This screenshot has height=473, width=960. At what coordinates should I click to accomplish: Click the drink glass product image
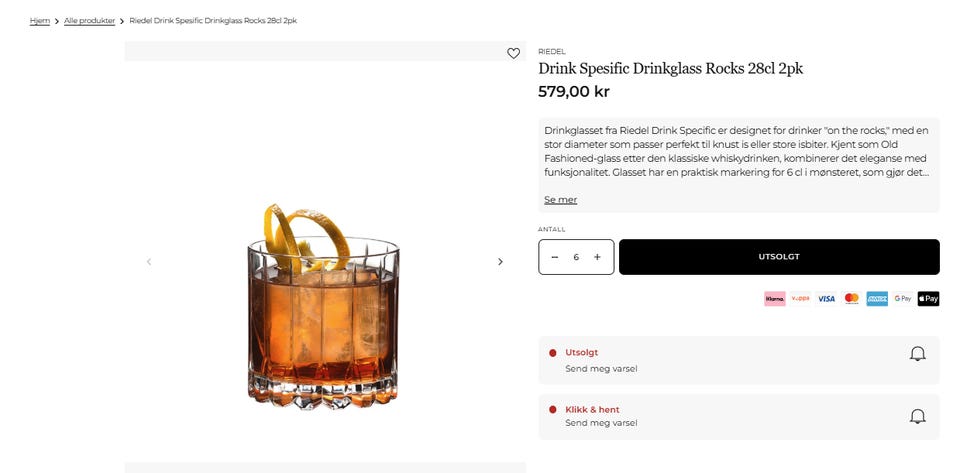pos(323,306)
